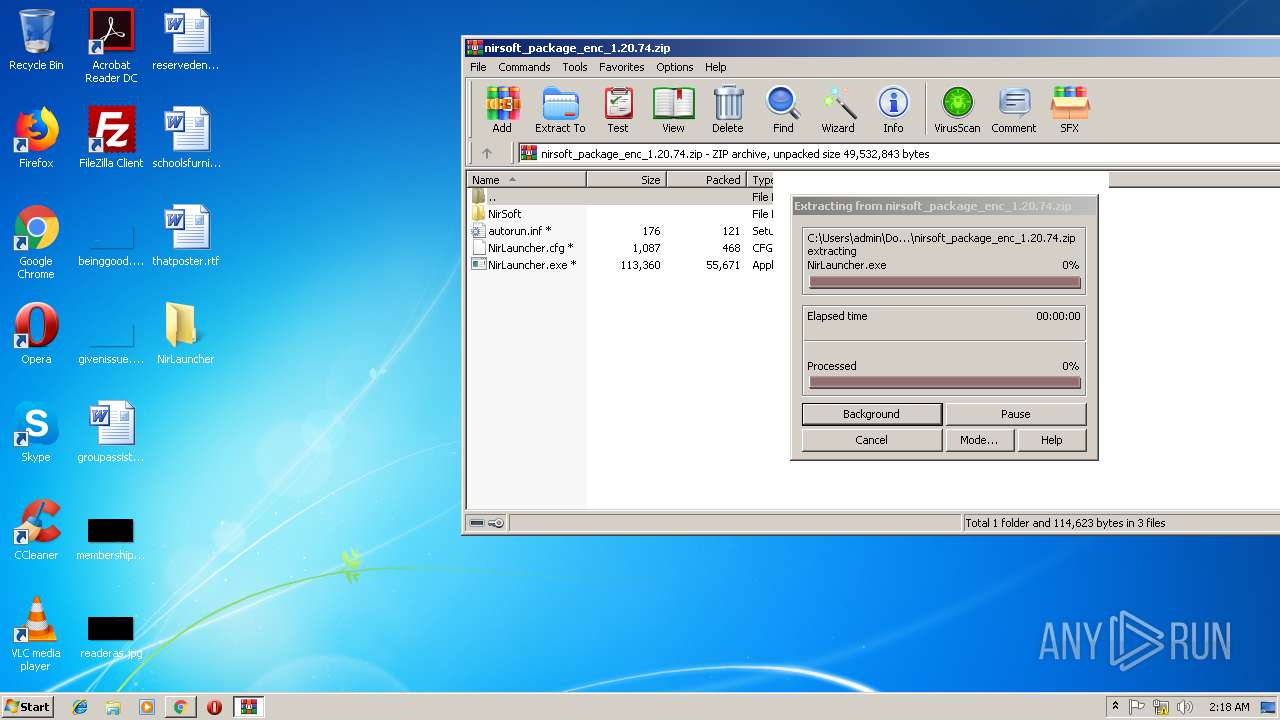Click the archive path address field
Screen dimensions: 1280x720
click(899, 154)
